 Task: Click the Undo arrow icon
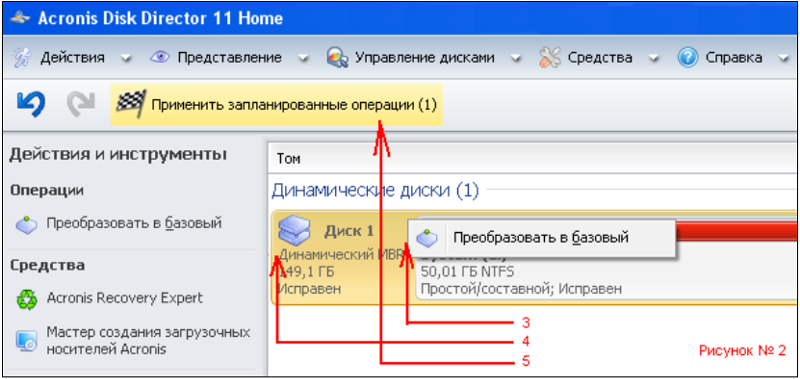31,104
